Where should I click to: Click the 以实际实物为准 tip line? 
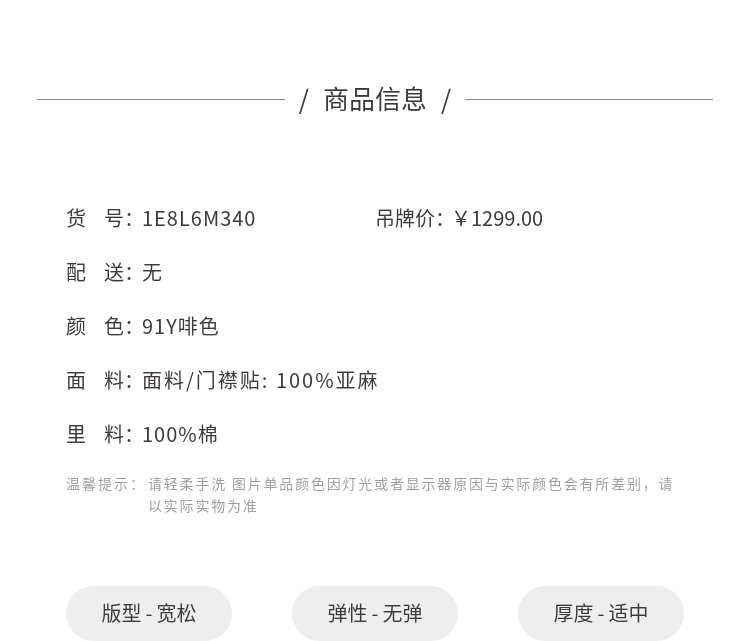pyautogui.click(x=203, y=507)
